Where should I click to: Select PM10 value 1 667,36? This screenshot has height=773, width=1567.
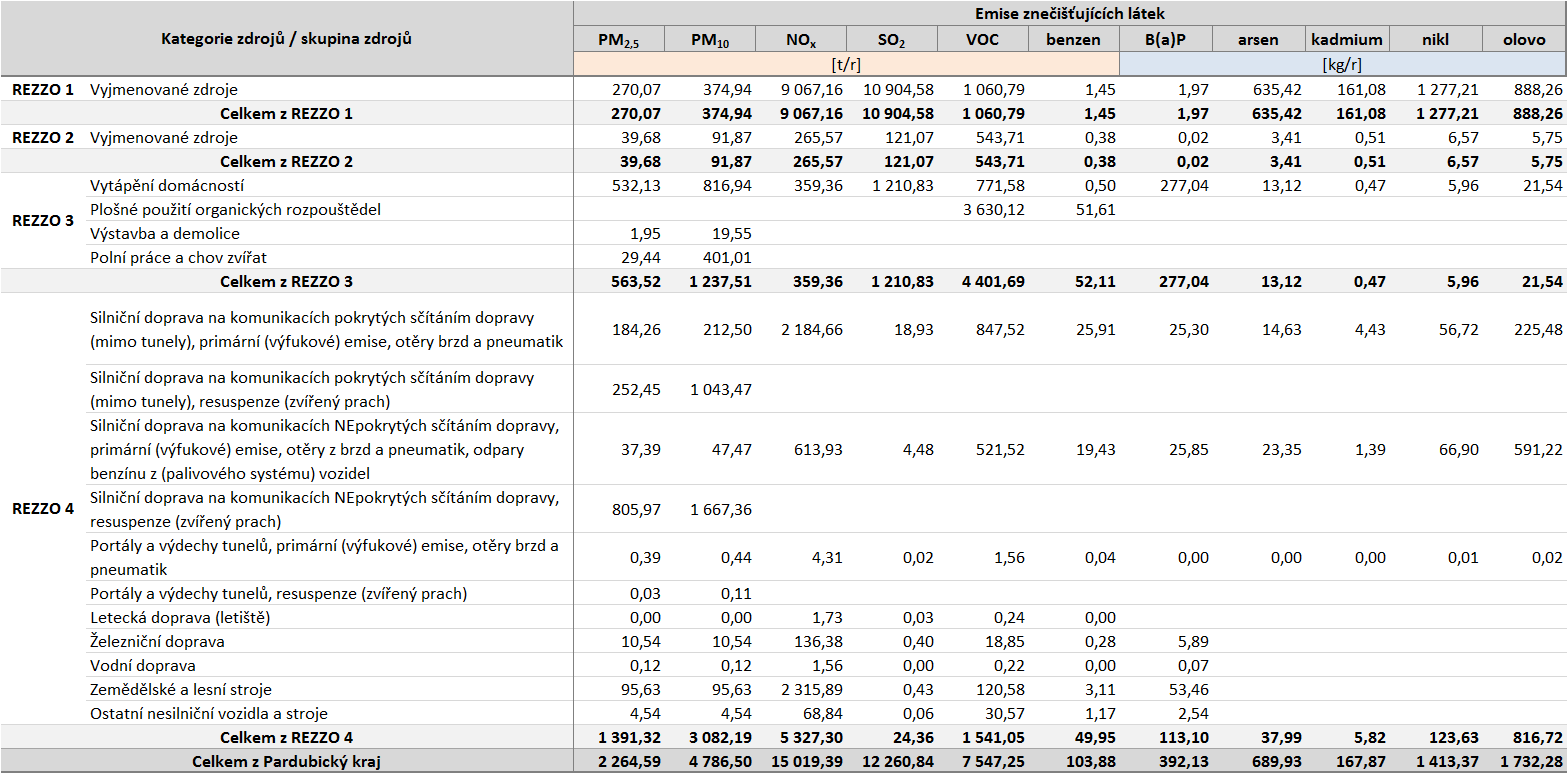click(x=722, y=509)
